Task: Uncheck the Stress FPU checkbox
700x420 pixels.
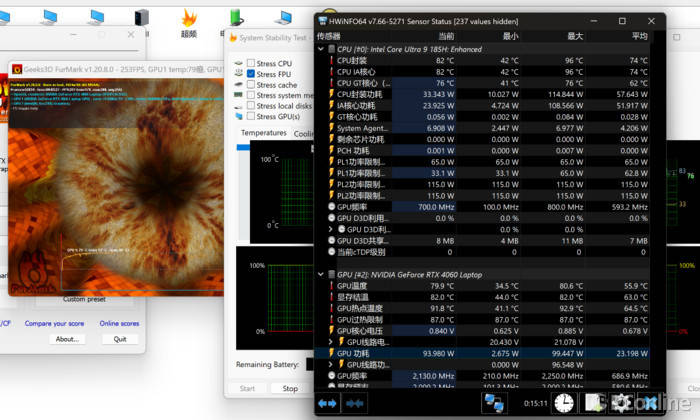Action: 251,74
